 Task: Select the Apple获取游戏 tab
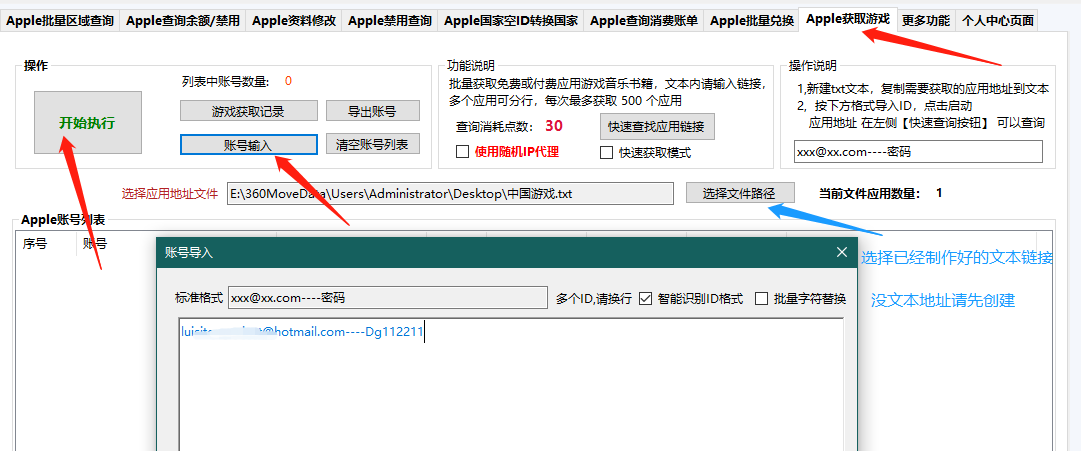847,19
